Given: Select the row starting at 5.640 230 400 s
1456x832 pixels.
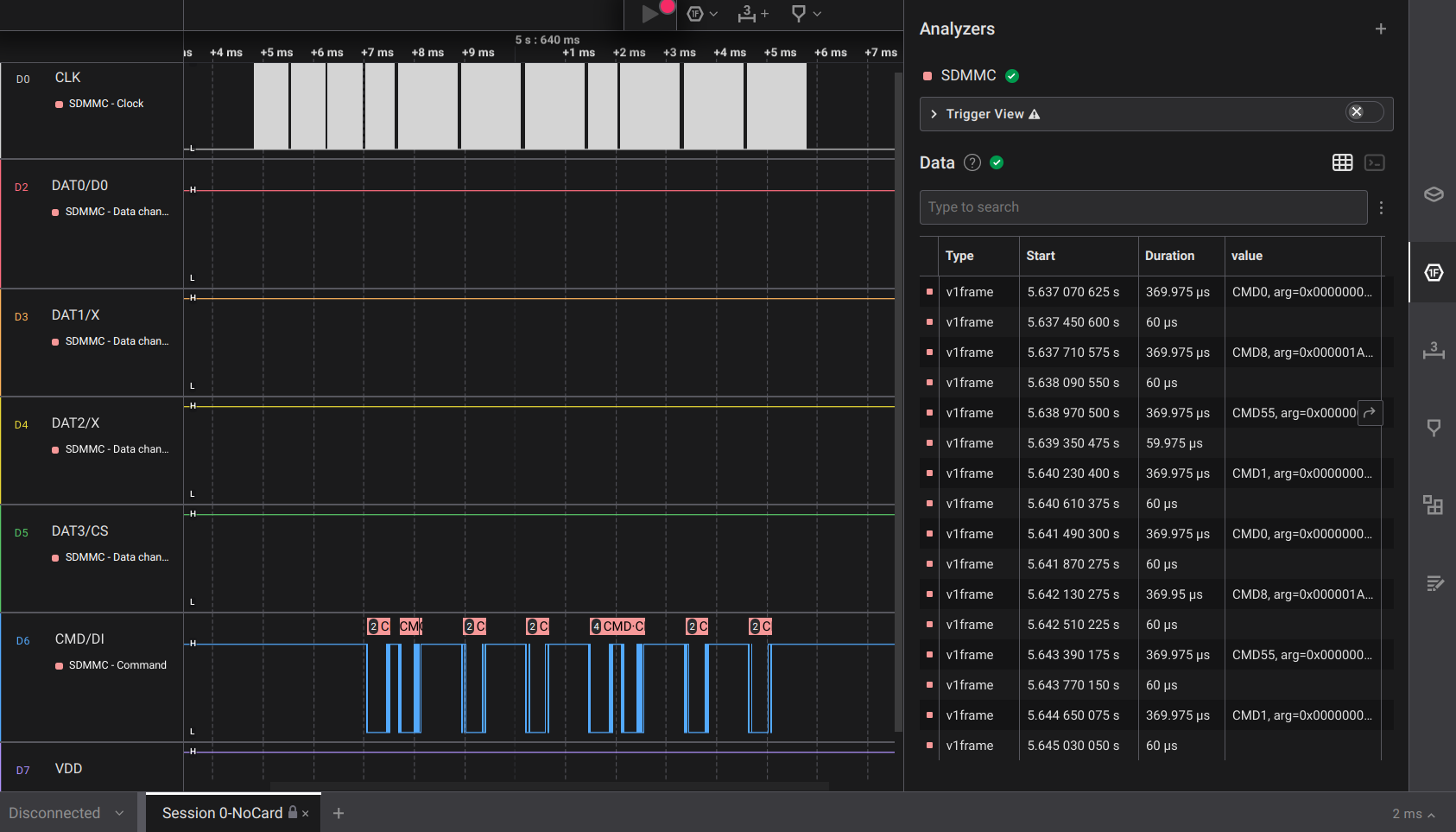Looking at the screenshot, I should [x=1157, y=473].
